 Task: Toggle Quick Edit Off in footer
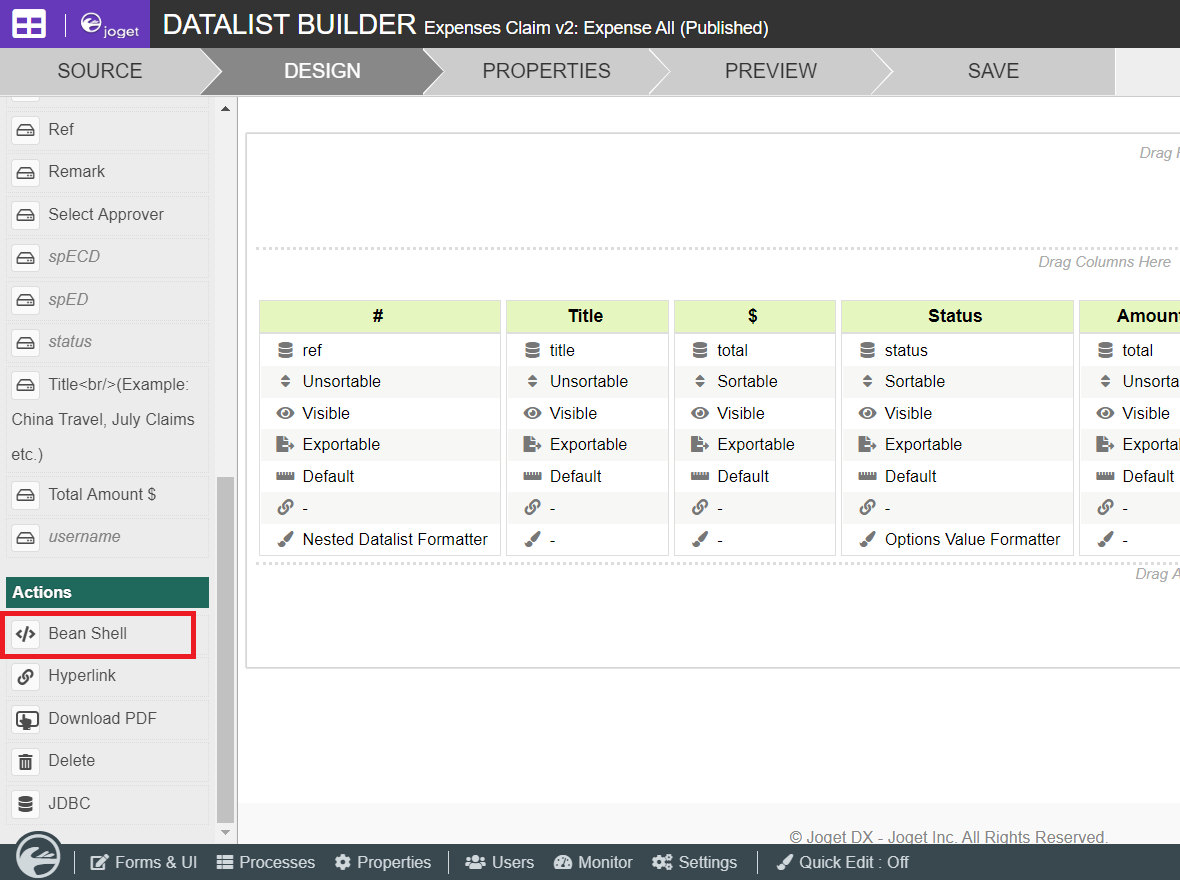842,862
